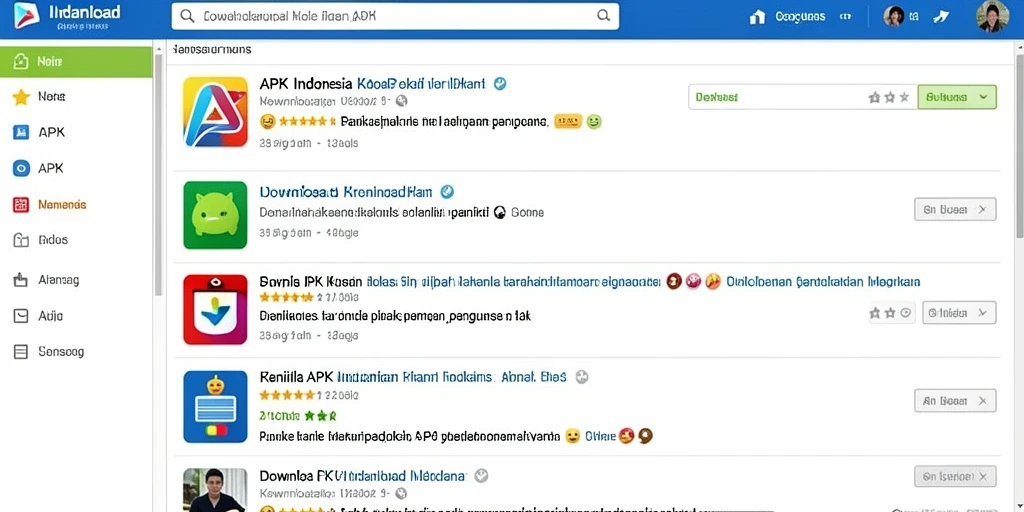Image resolution: width=1024 pixels, height=512 pixels.
Task: Open the red download app icon
Action: [216, 310]
